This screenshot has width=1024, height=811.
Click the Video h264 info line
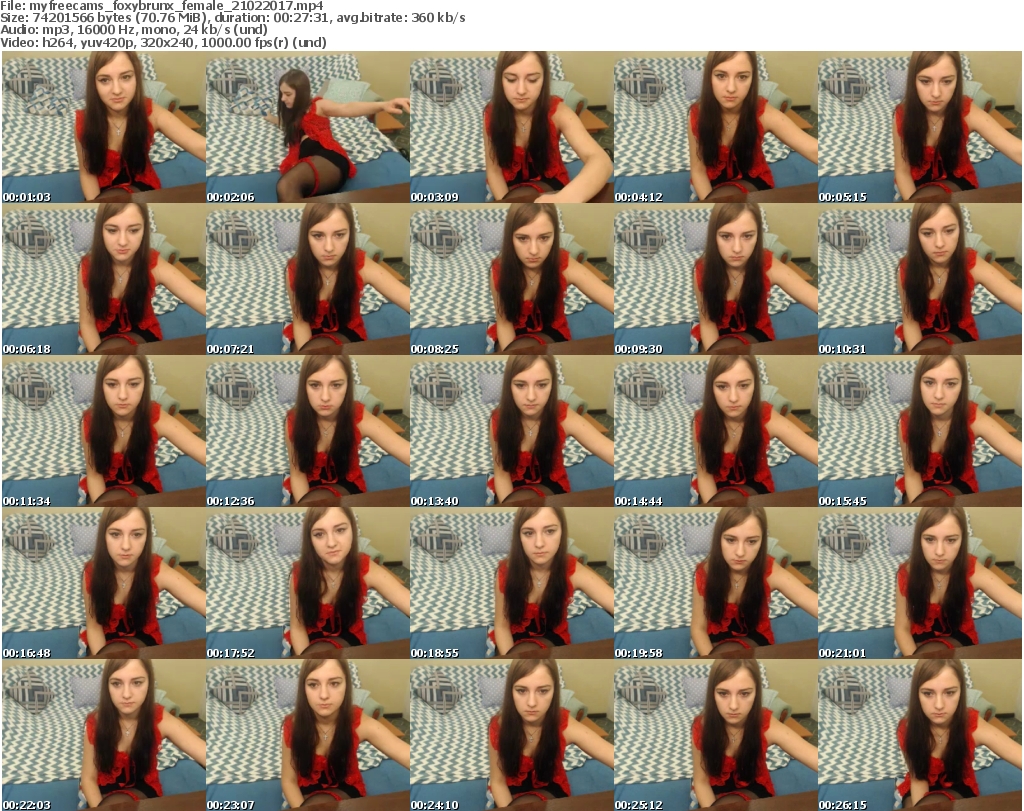click(163, 42)
